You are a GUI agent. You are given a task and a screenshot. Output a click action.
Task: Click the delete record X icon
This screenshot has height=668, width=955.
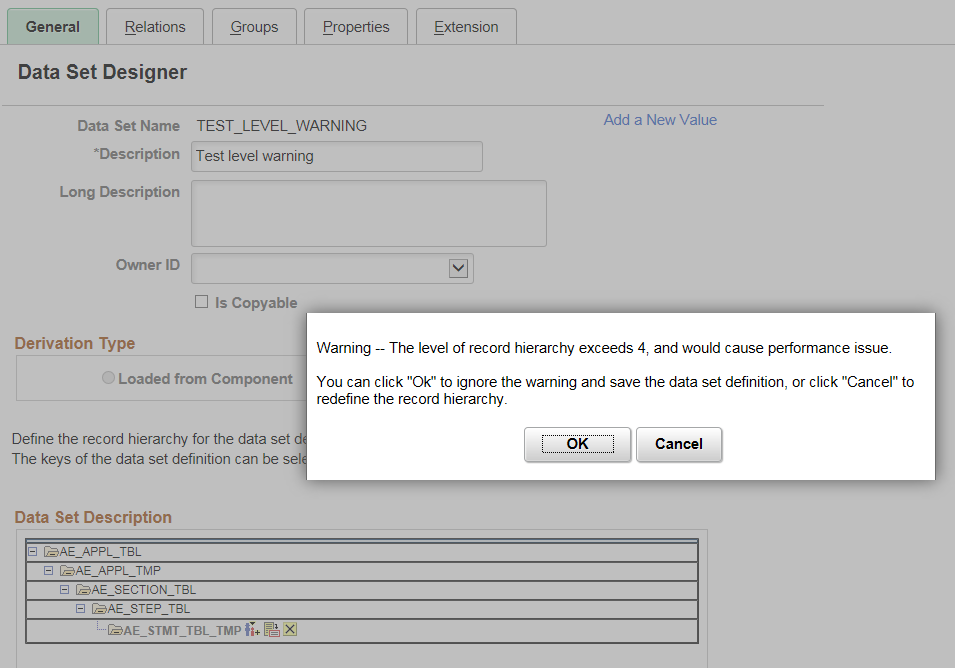coord(290,630)
